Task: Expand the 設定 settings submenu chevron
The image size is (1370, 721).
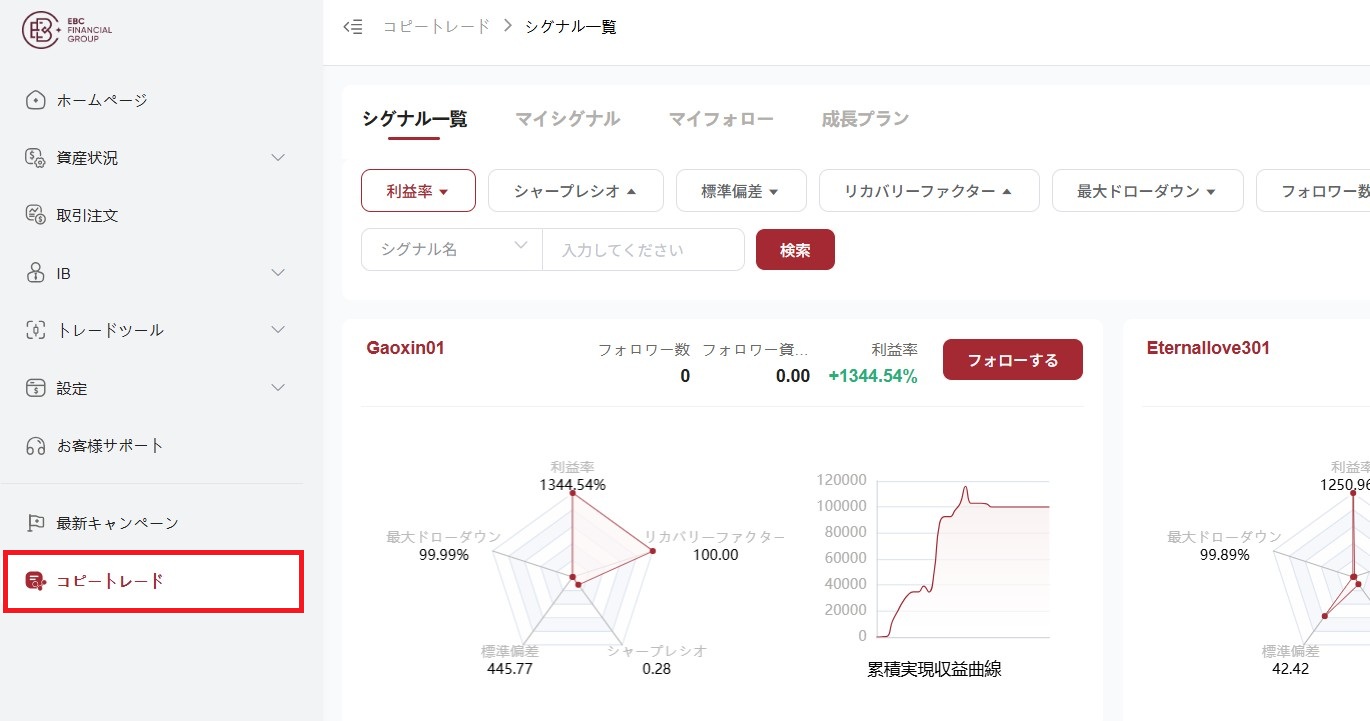Action: (278, 388)
